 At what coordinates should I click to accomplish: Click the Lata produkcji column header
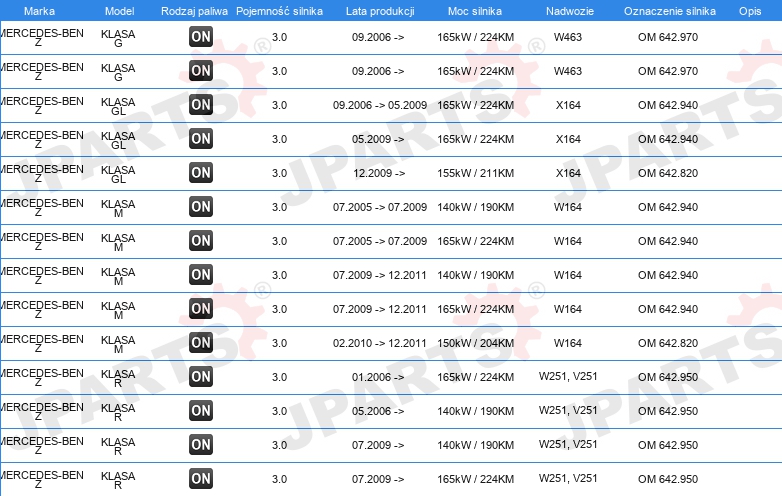tap(380, 11)
